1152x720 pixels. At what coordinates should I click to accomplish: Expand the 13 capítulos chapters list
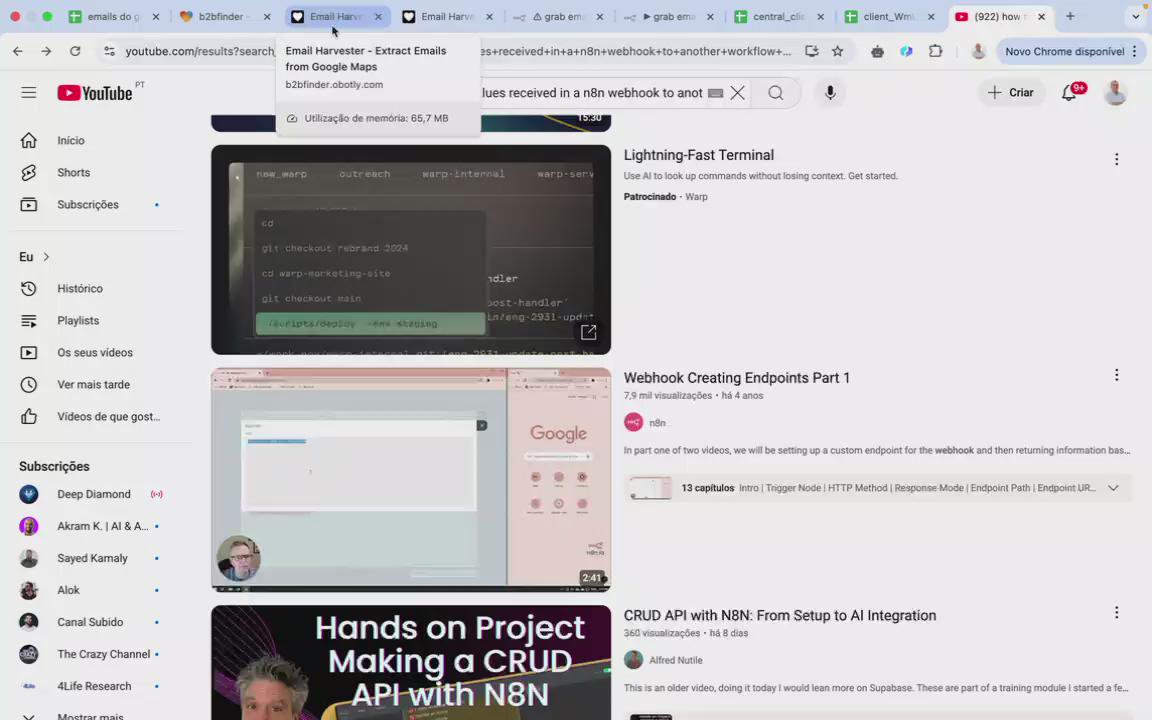pyautogui.click(x=1114, y=488)
